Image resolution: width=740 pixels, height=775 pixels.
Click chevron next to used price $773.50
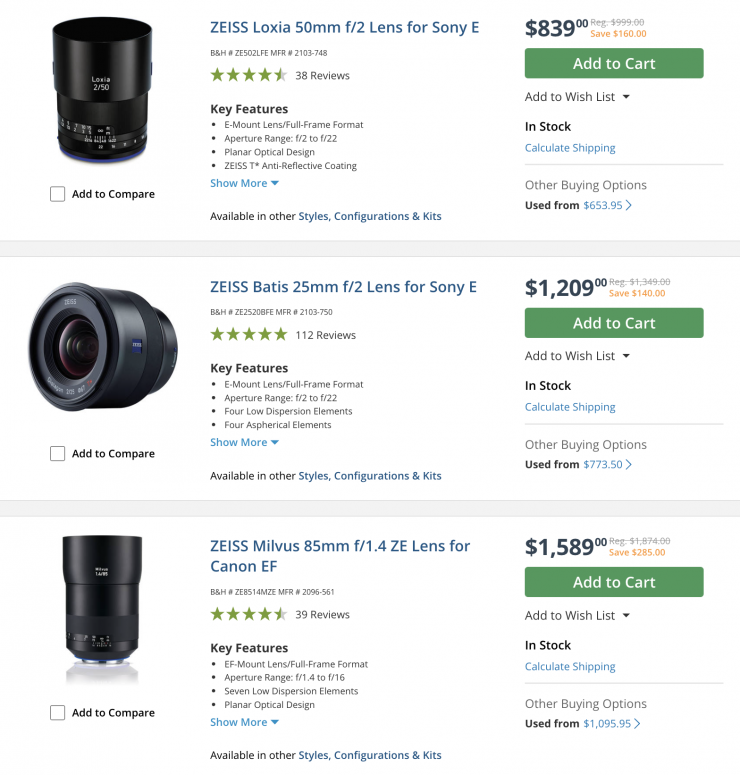629,465
